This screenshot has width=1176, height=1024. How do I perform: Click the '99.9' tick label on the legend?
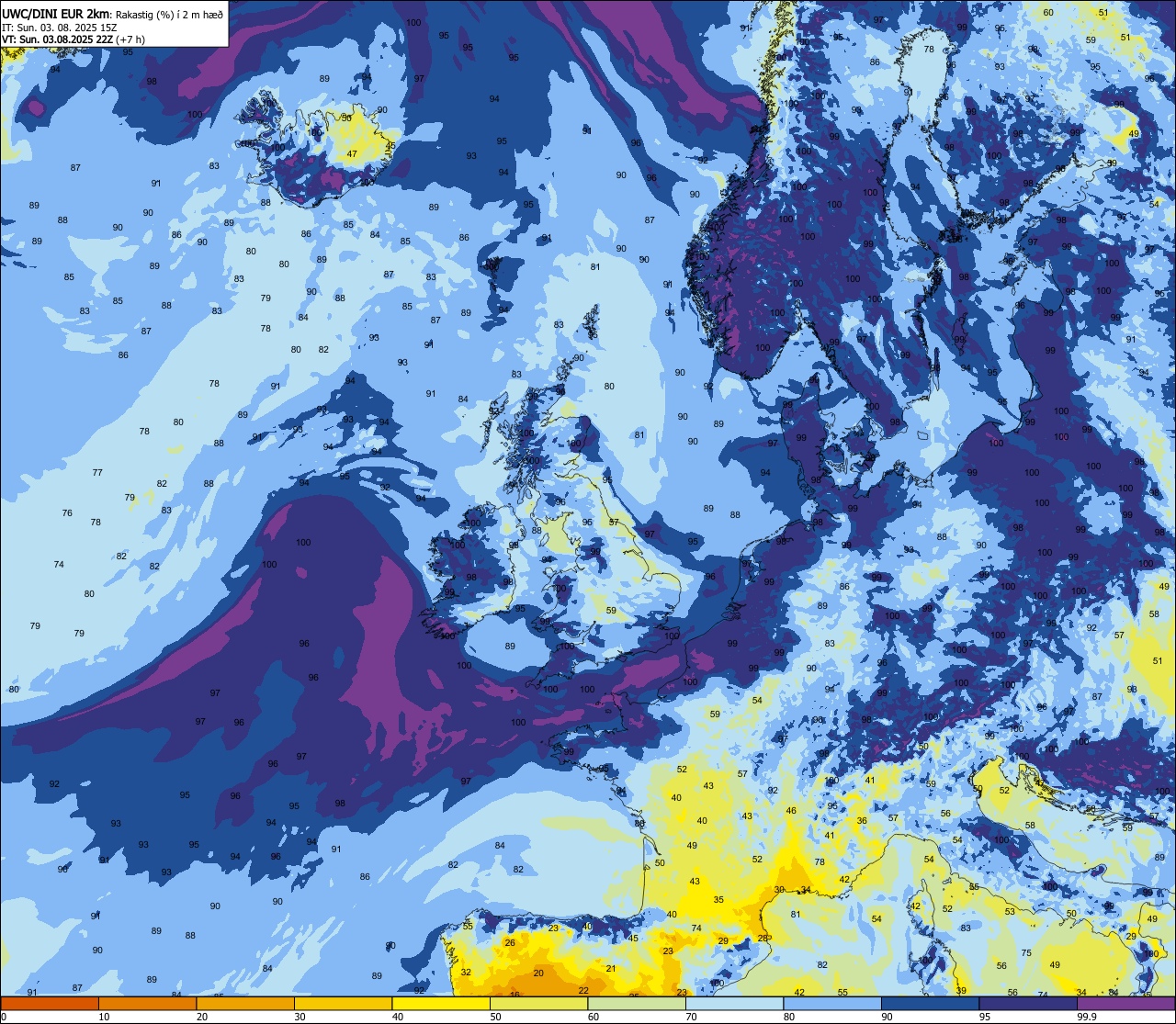[1086, 1017]
